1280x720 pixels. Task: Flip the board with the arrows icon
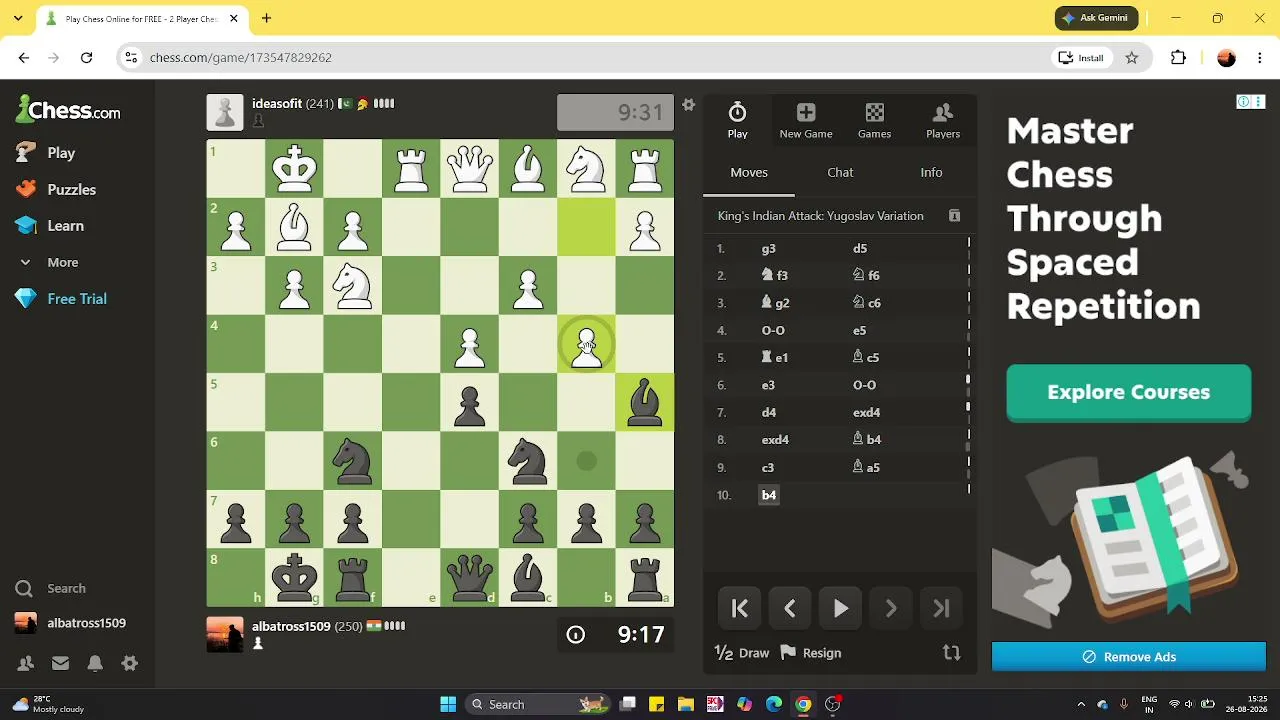(x=951, y=653)
